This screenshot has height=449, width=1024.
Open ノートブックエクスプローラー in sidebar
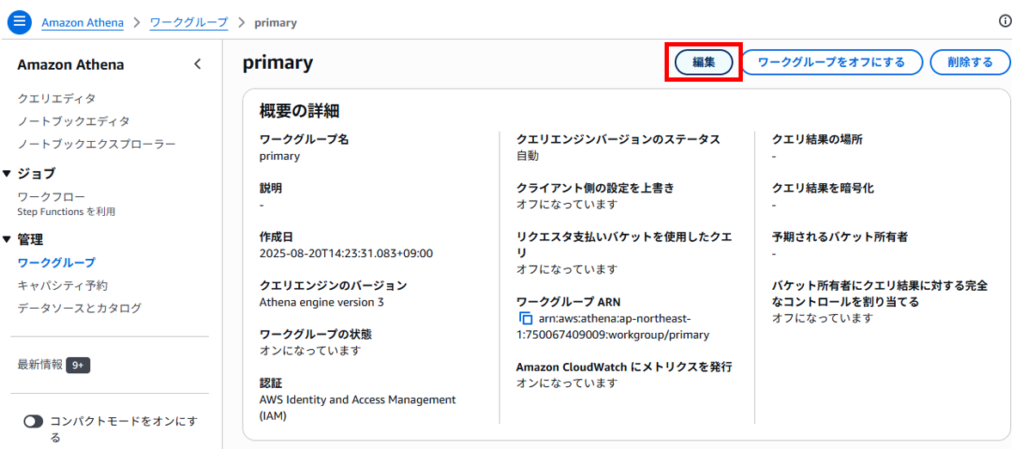[97, 144]
